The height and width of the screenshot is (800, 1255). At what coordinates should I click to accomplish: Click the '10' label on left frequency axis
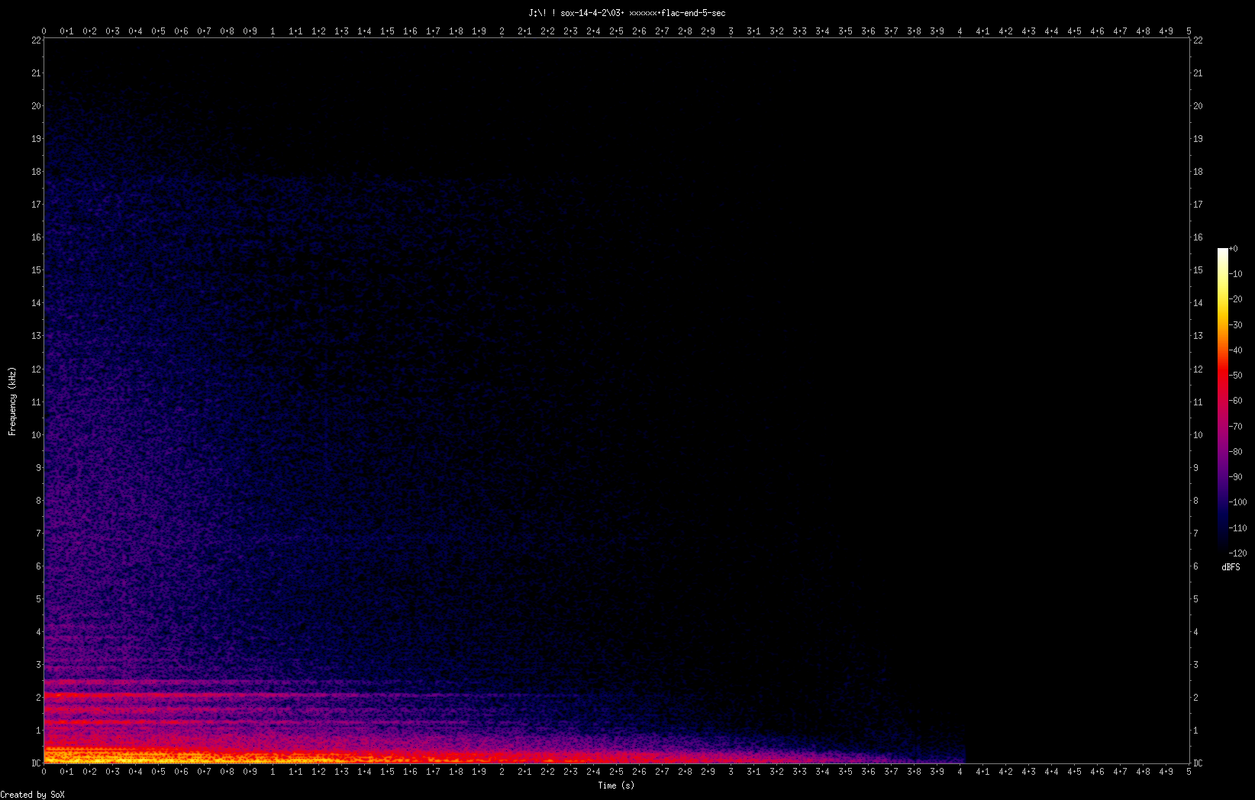pyautogui.click(x=35, y=434)
